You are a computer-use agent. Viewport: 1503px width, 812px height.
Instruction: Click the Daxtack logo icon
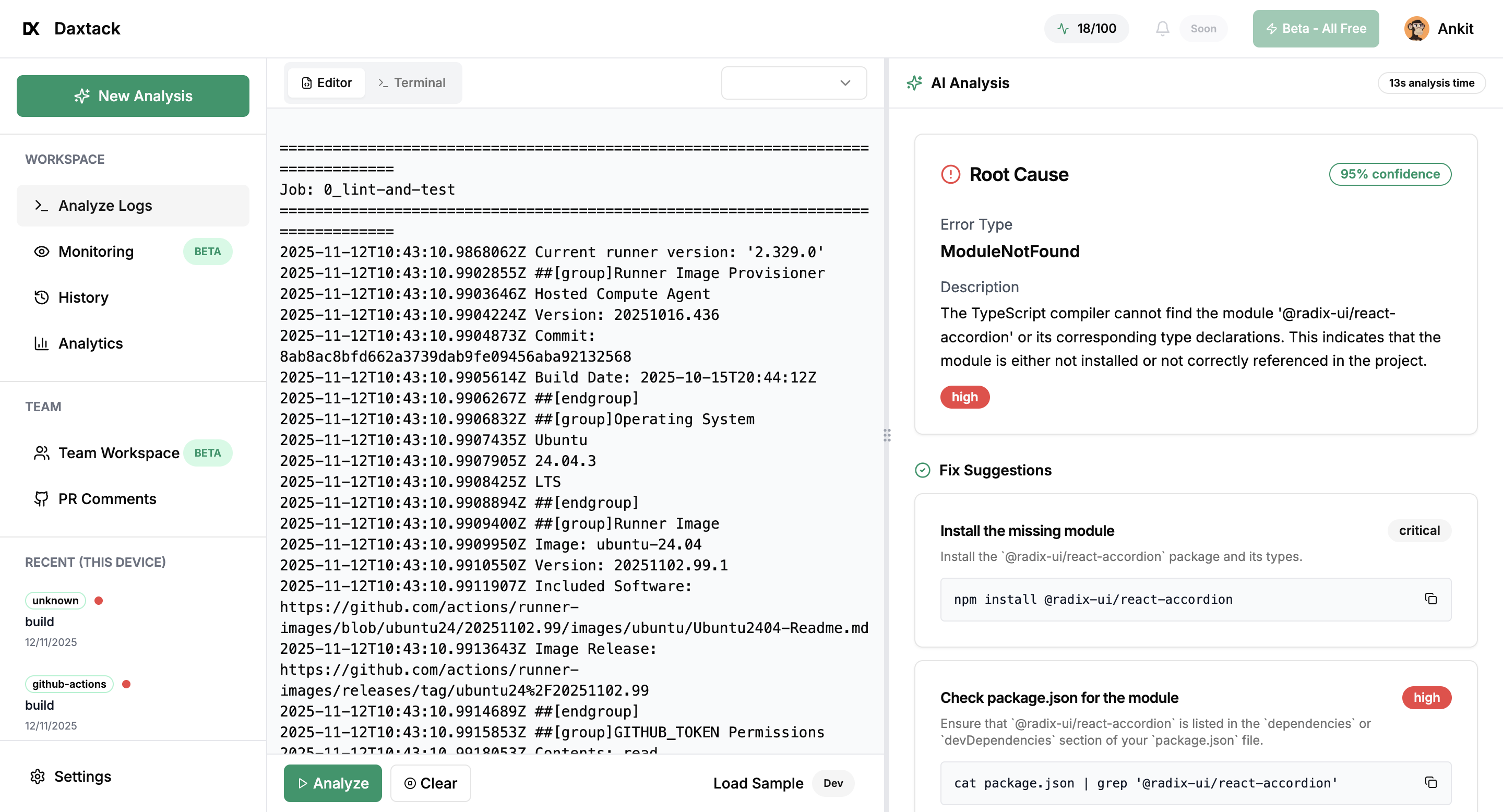[30, 28]
